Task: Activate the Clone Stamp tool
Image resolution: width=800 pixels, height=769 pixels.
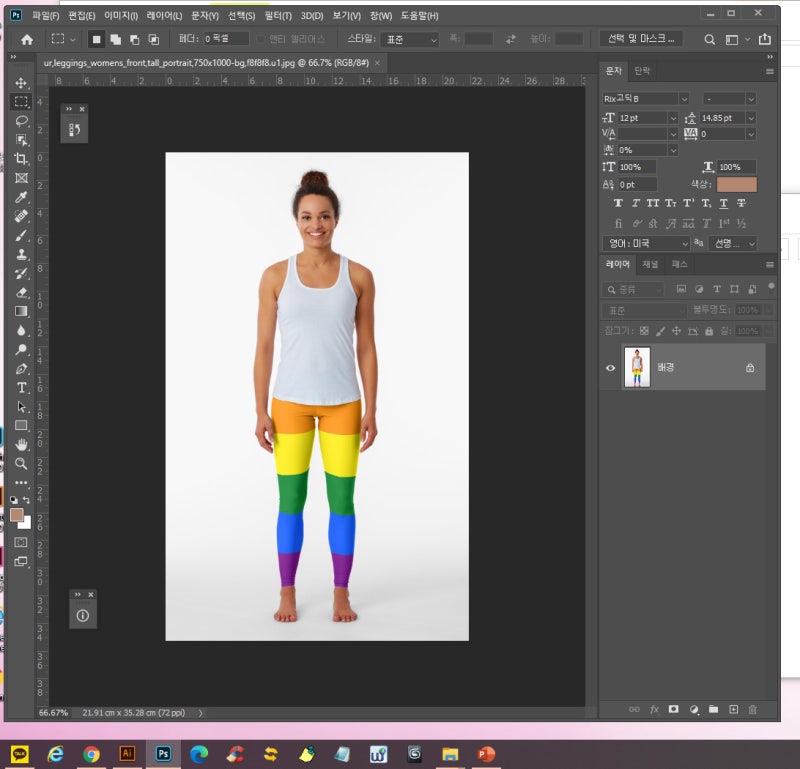Action: pyautogui.click(x=21, y=255)
